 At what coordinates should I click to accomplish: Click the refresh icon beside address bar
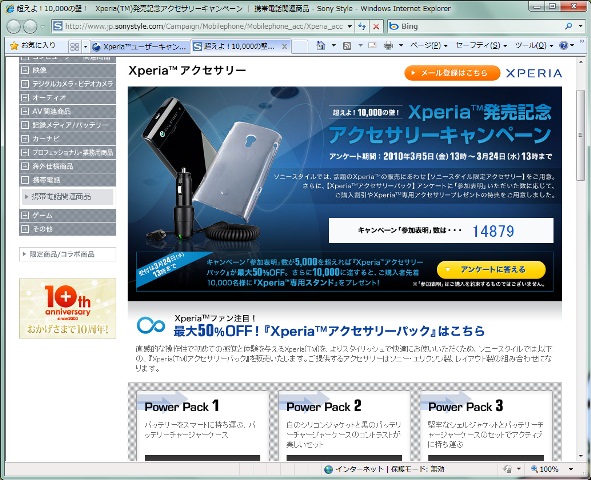click(x=362, y=26)
